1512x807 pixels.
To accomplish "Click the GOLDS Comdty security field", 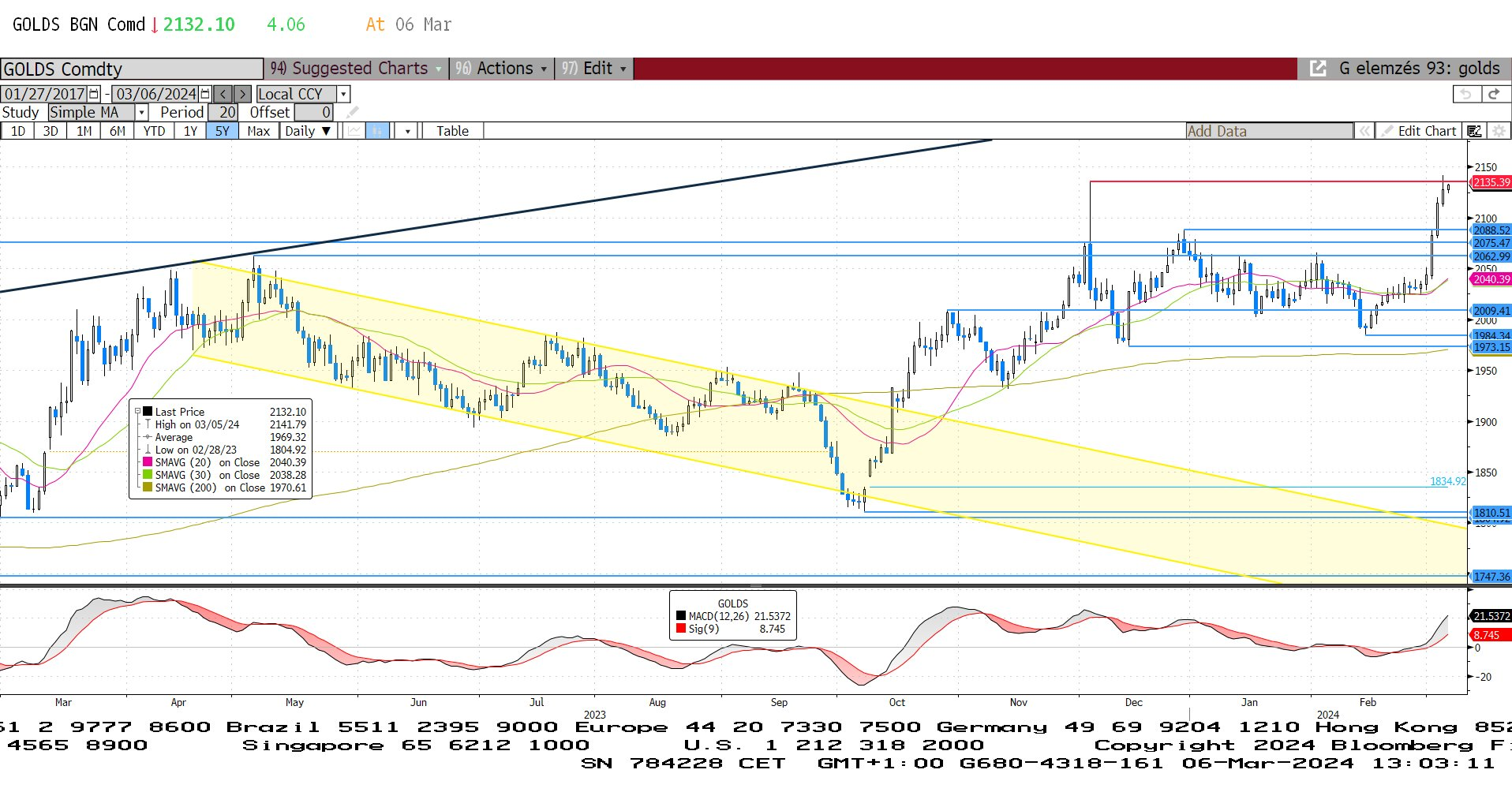I will click(x=131, y=69).
